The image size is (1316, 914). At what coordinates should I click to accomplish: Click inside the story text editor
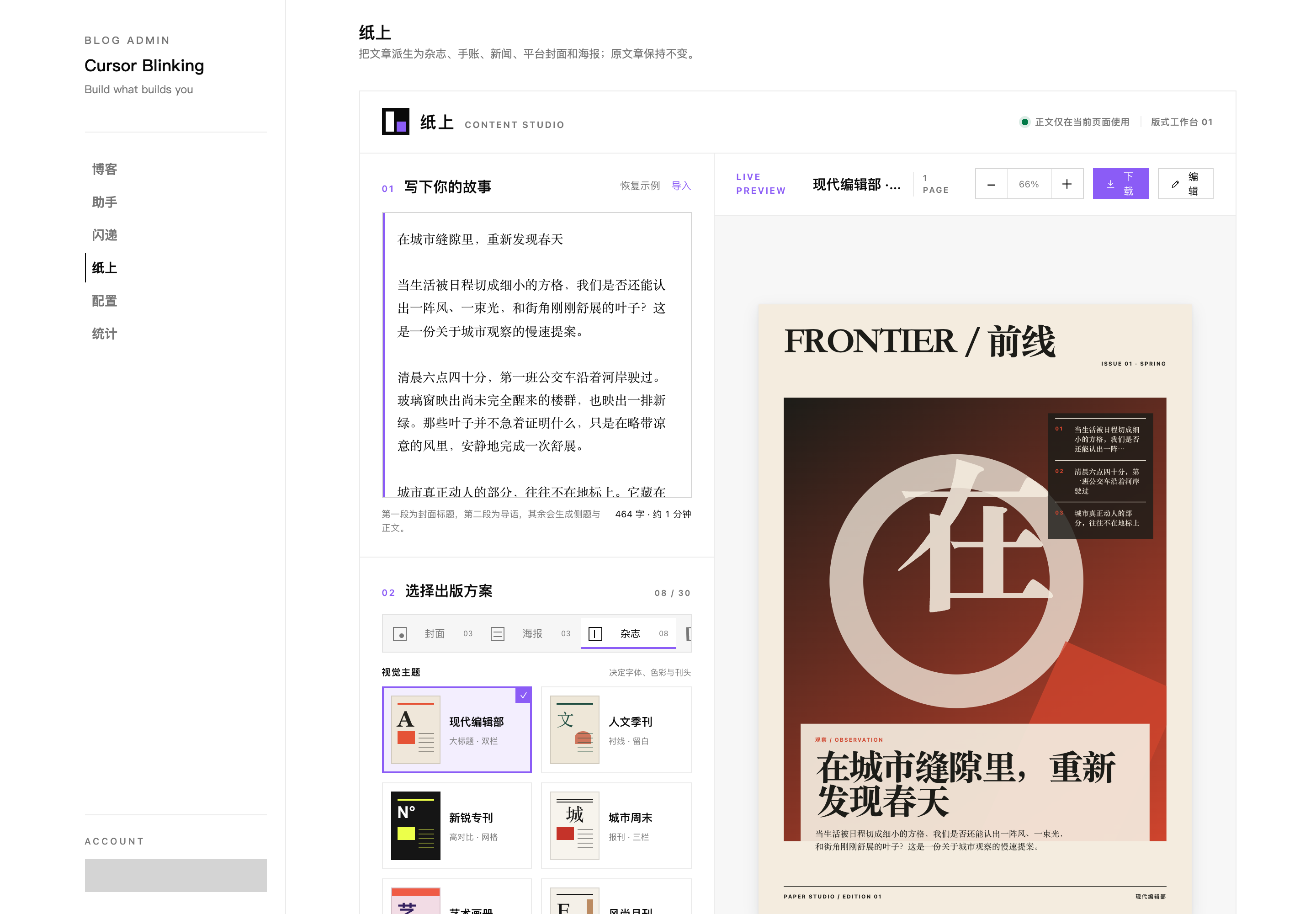(x=536, y=355)
